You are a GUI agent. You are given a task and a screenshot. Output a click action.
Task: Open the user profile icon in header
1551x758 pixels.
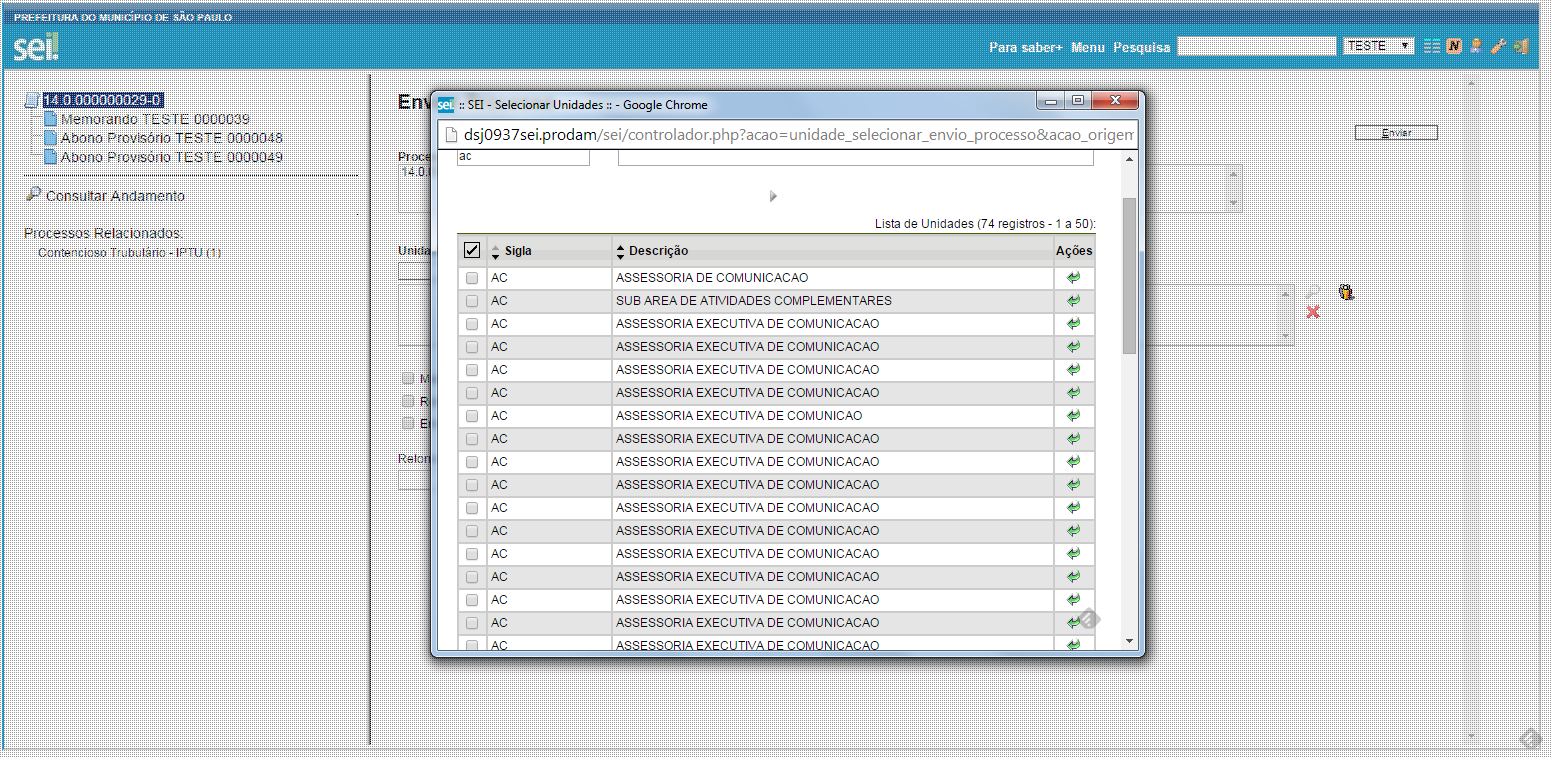click(1475, 46)
